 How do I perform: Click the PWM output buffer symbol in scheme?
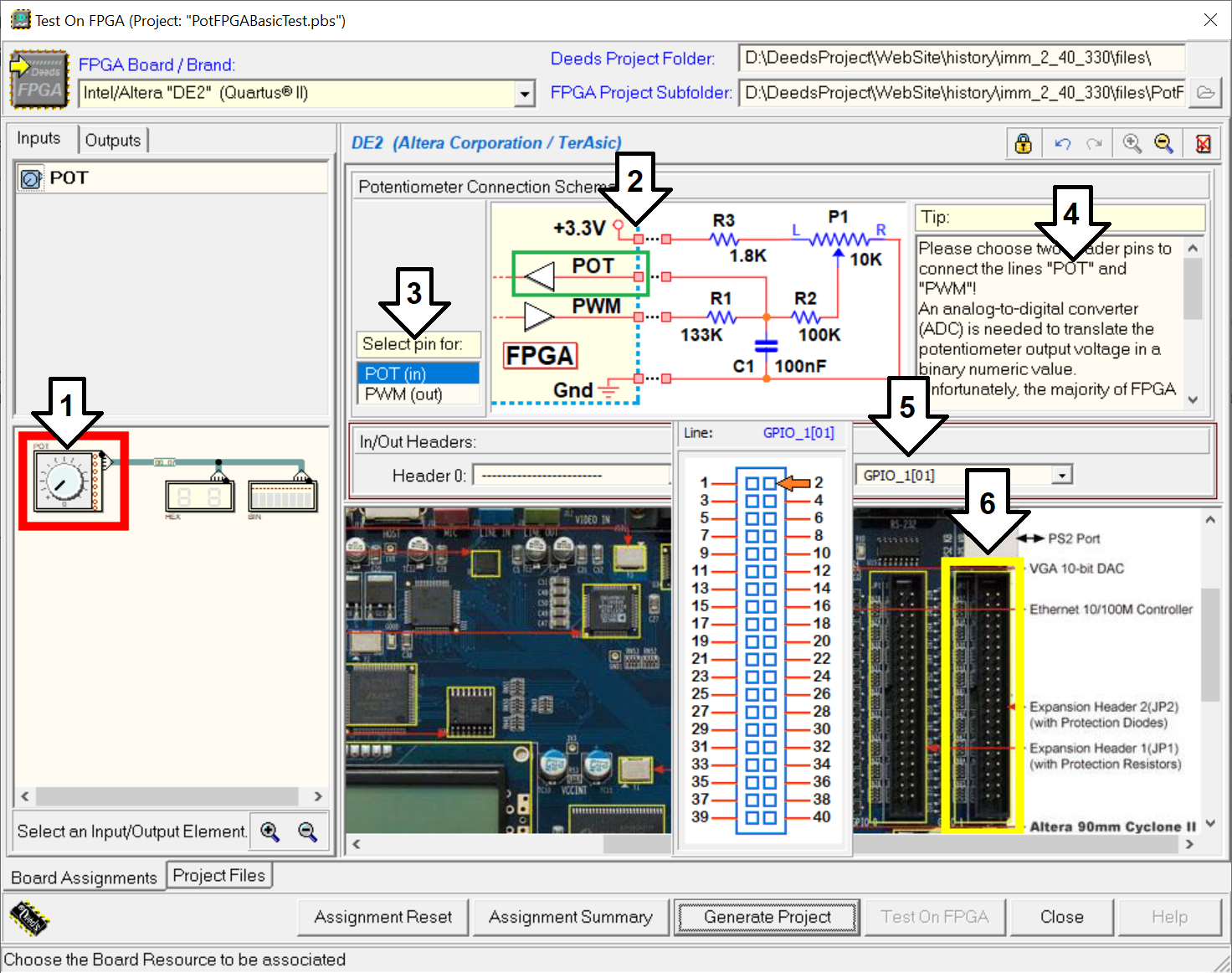click(538, 317)
